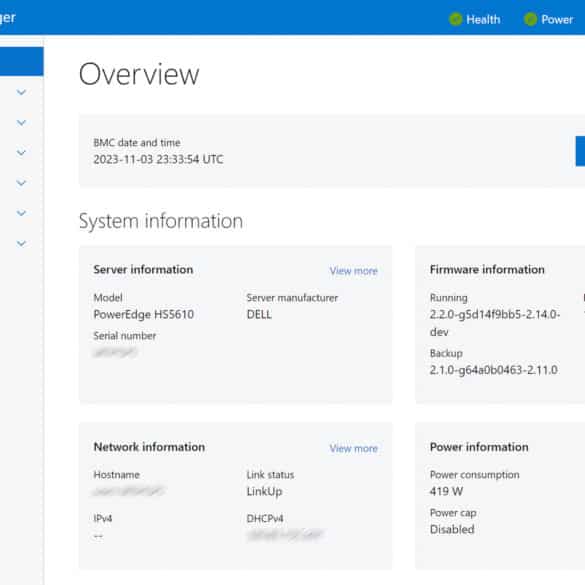Click the 'Power information' card title

click(479, 447)
